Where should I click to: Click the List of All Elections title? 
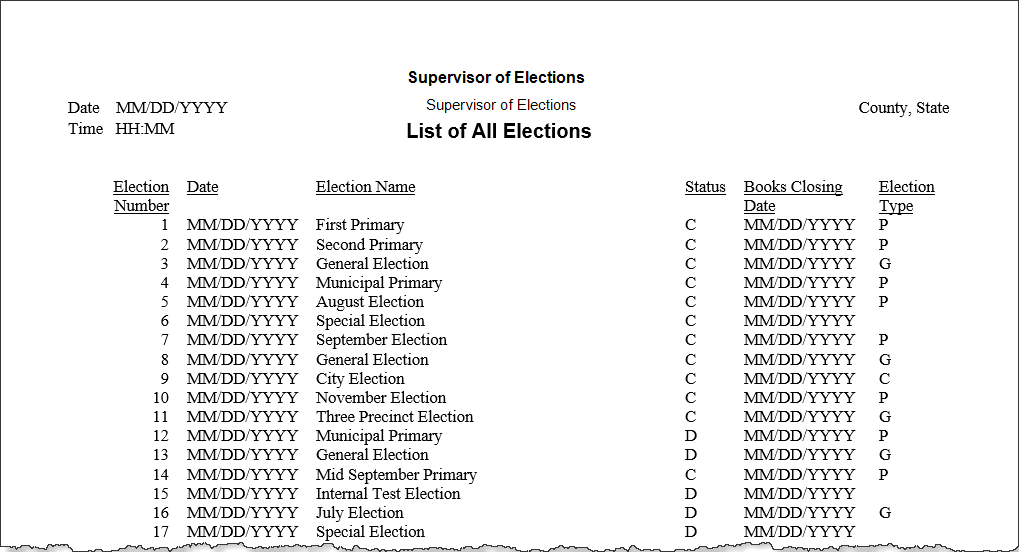tap(498, 131)
